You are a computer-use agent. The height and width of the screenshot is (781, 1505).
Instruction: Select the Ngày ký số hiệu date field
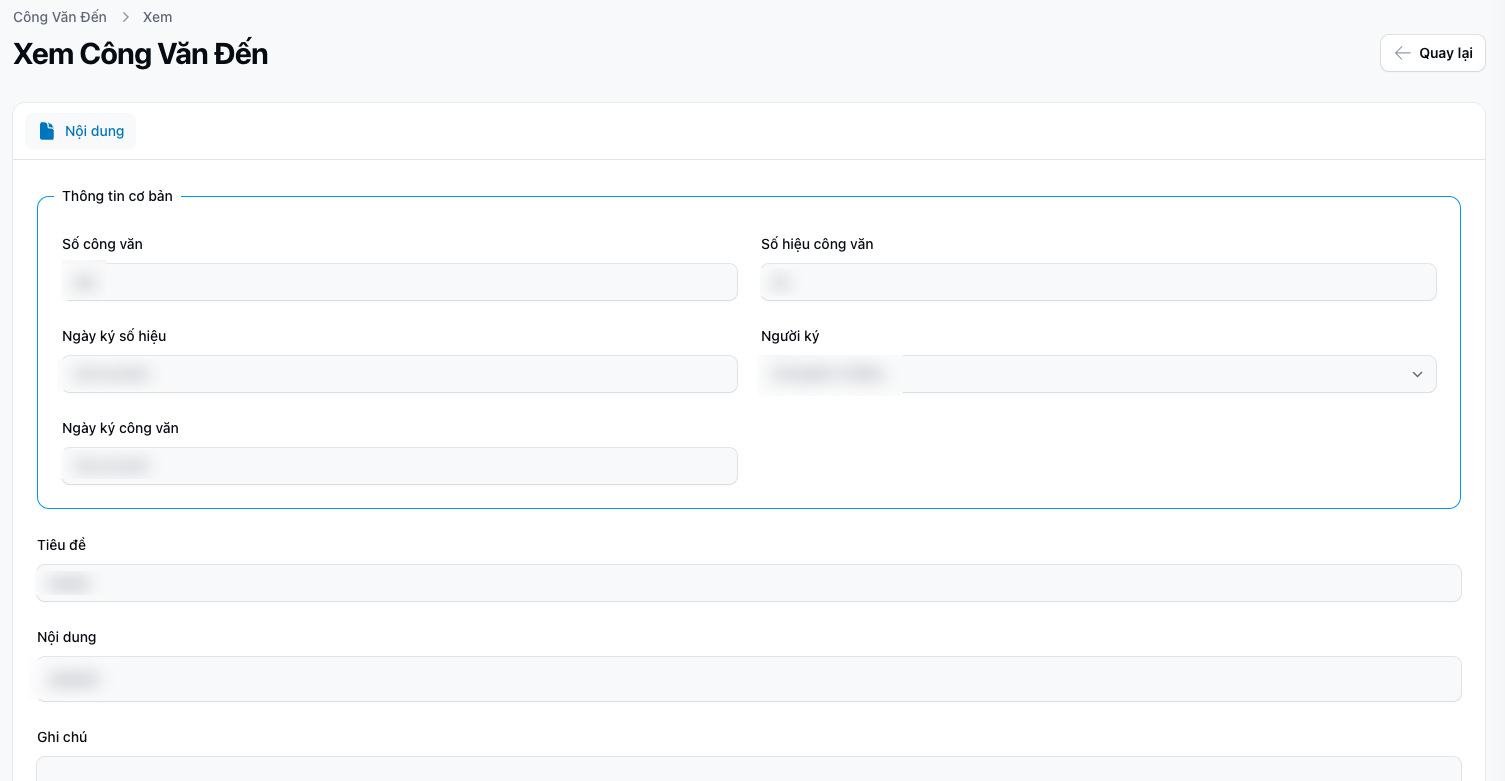coord(400,374)
